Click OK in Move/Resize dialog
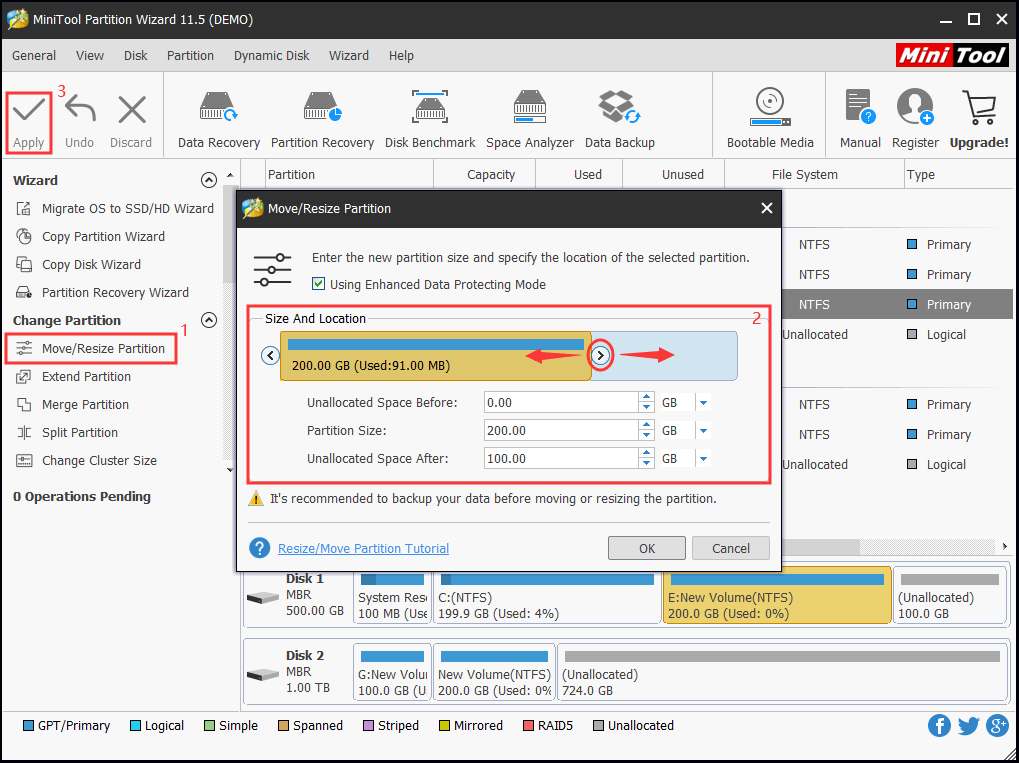Viewport: 1019px width, 763px height. point(647,548)
